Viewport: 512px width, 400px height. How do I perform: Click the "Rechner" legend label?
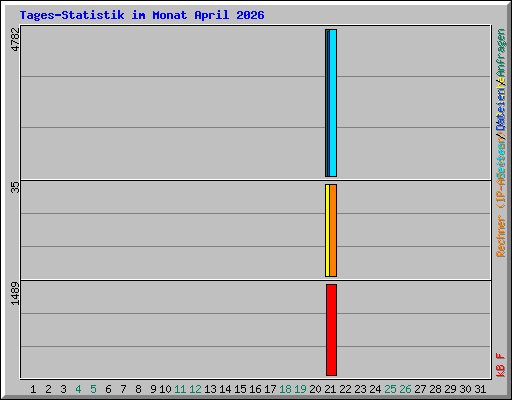pos(501,236)
